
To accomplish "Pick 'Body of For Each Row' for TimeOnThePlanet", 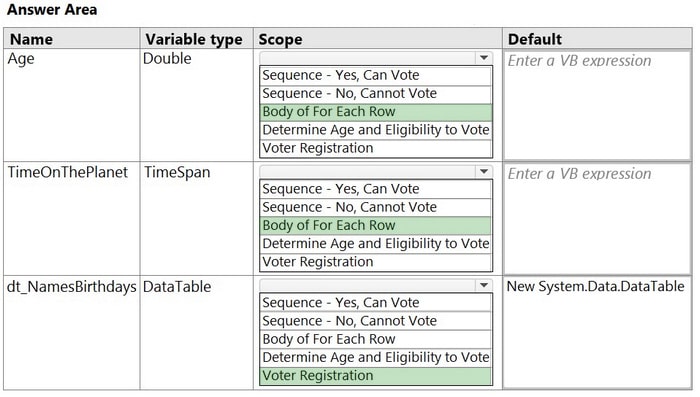I will point(376,226).
